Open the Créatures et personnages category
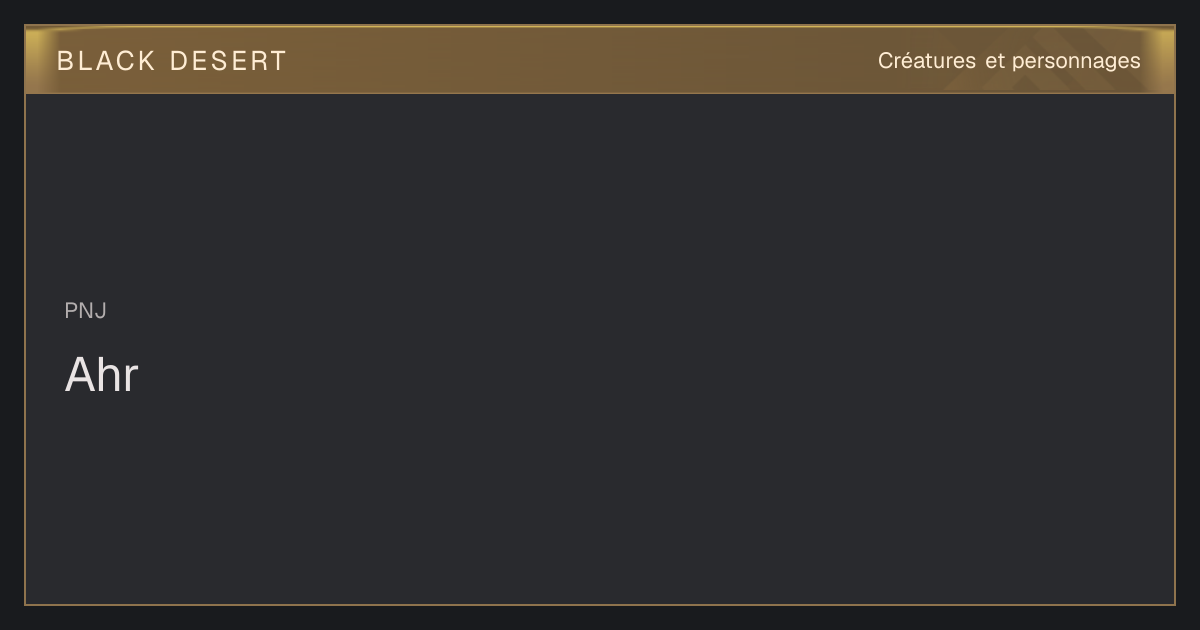This screenshot has height=630, width=1200. coord(1009,61)
